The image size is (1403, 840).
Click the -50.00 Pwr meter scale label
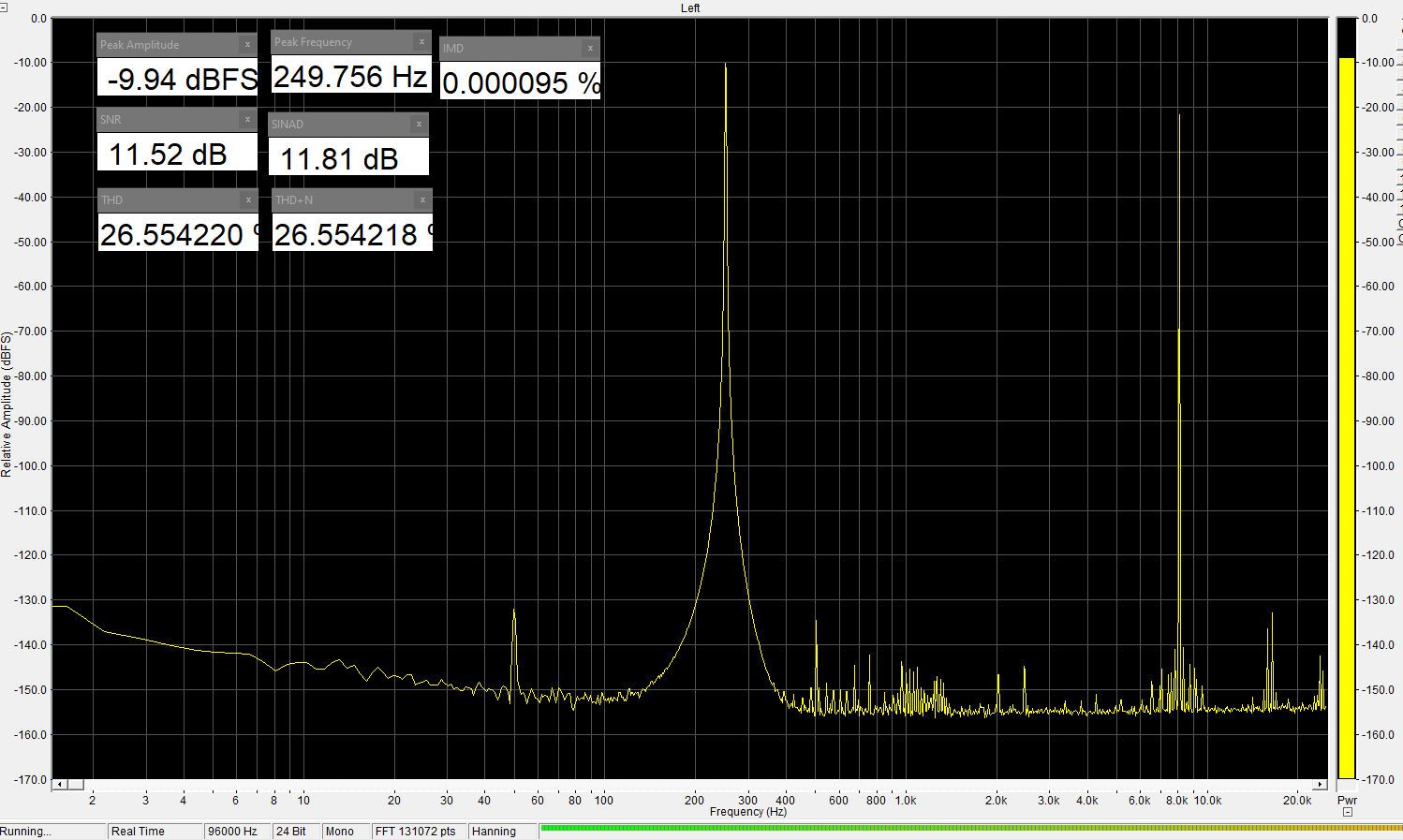(x=1378, y=242)
